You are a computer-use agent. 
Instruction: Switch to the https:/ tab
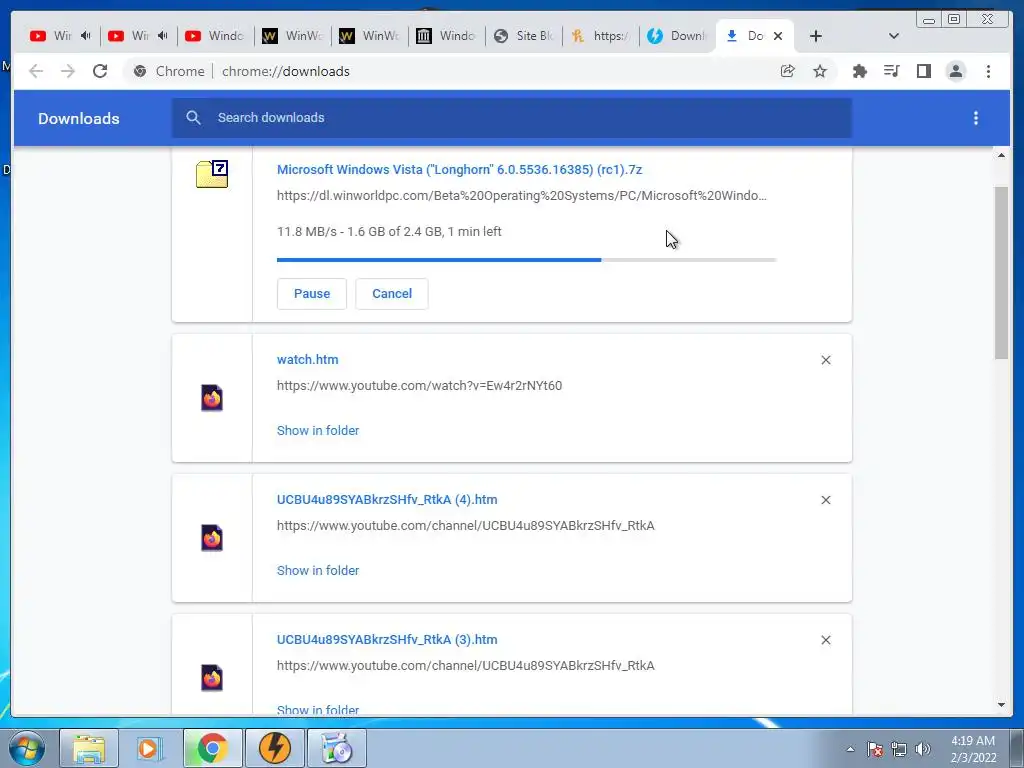(x=600, y=36)
